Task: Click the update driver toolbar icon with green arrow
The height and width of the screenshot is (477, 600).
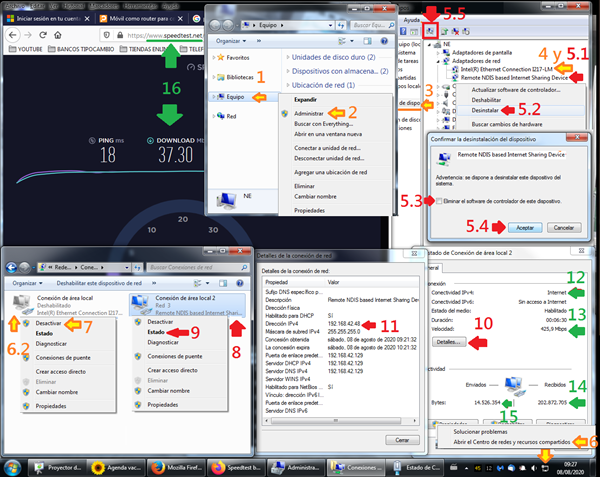Action: (x=445, y=31)
